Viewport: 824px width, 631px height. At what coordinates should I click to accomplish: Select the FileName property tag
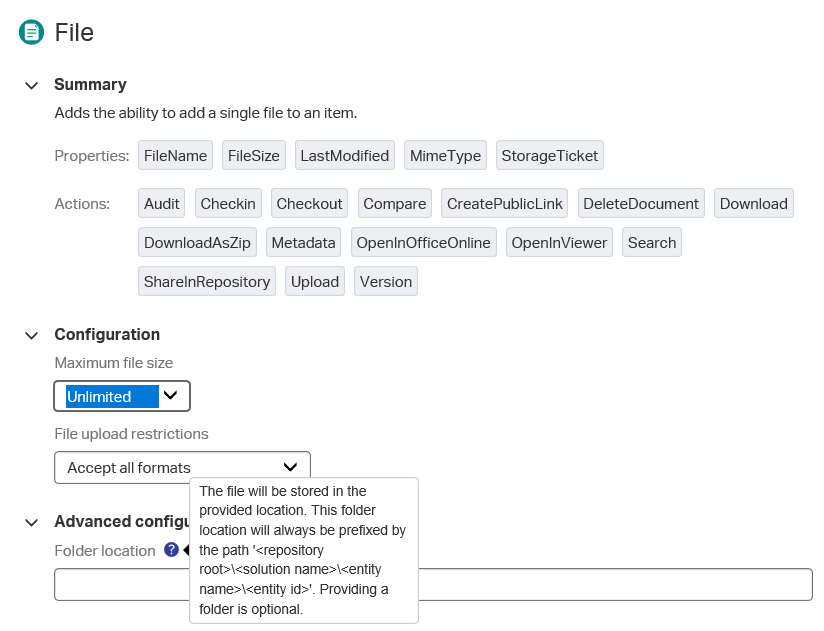click(176, 155)
